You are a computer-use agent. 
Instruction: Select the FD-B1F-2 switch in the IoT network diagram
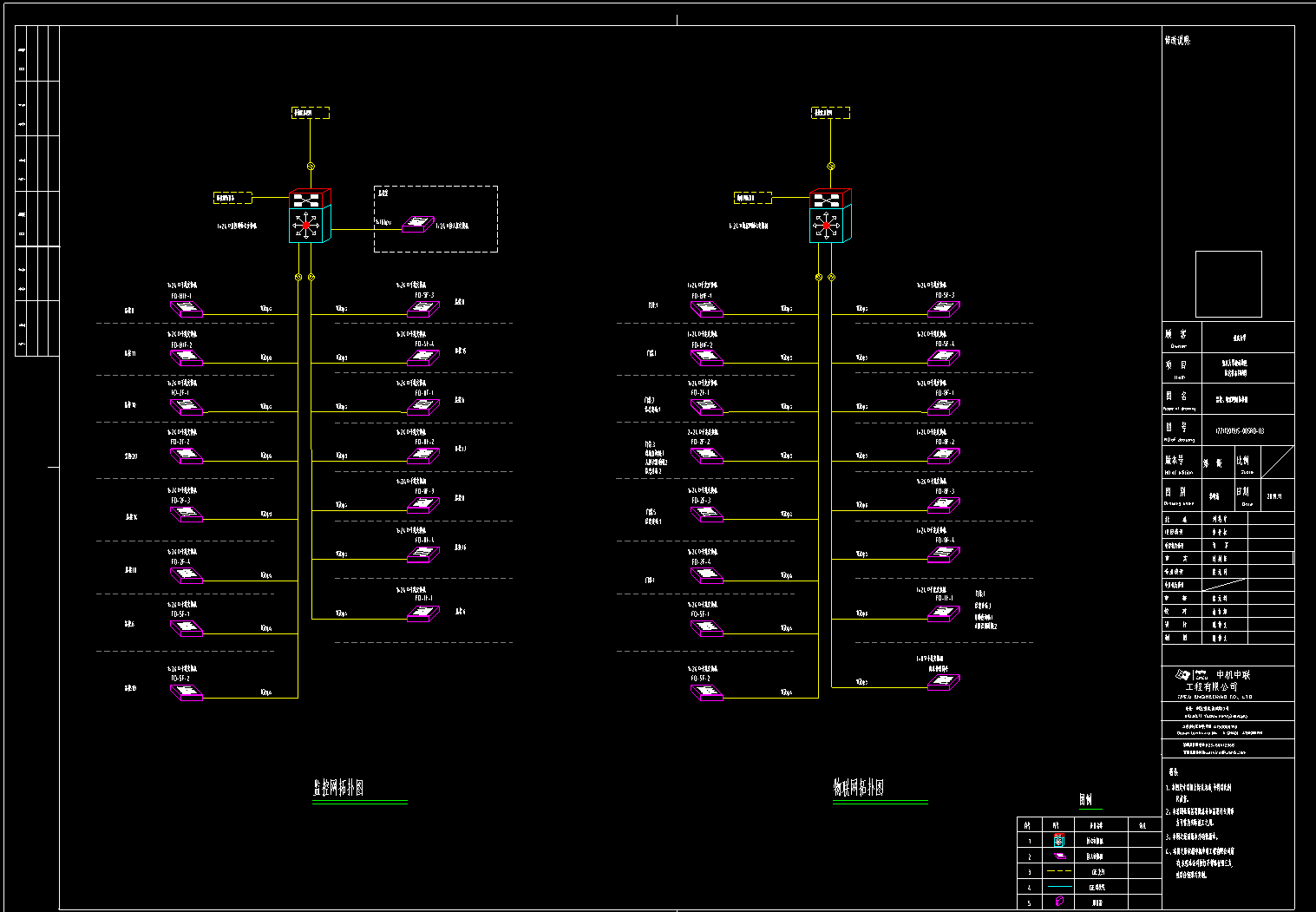(x=707, y=358)
